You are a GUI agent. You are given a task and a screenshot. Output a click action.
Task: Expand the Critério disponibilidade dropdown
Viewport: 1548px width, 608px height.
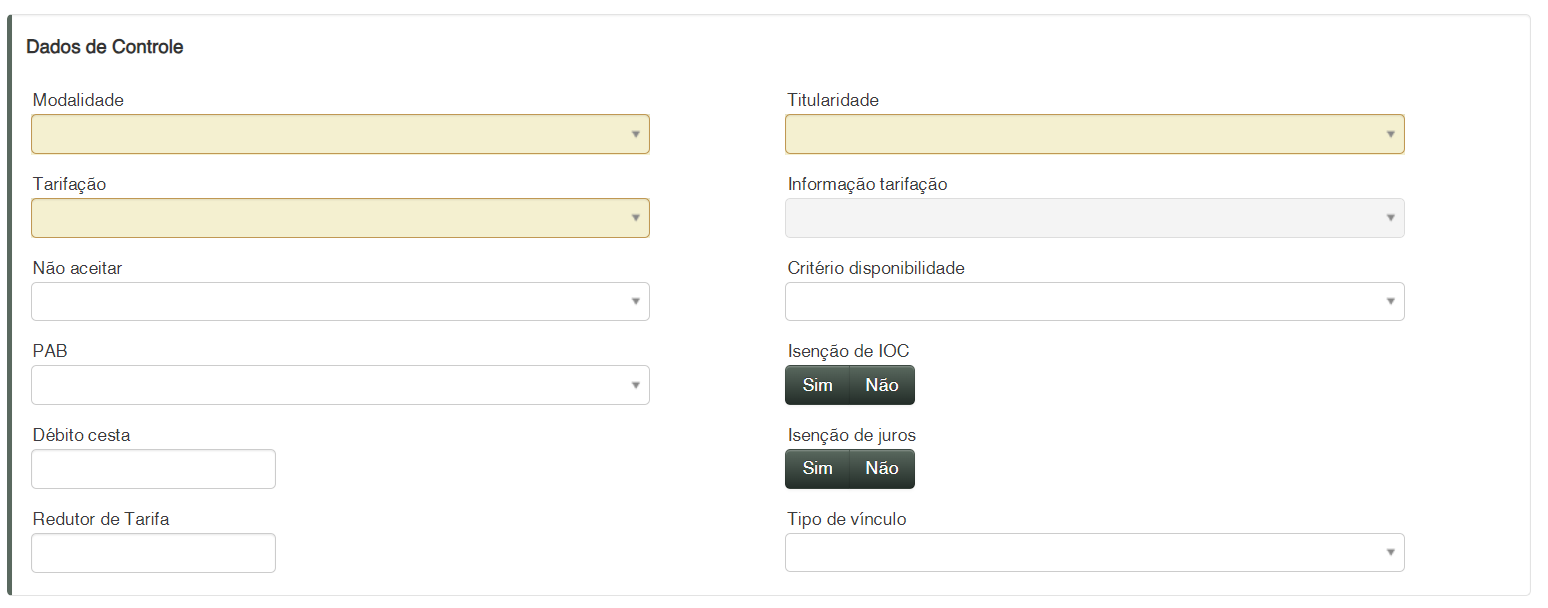tap(1094, 302)
